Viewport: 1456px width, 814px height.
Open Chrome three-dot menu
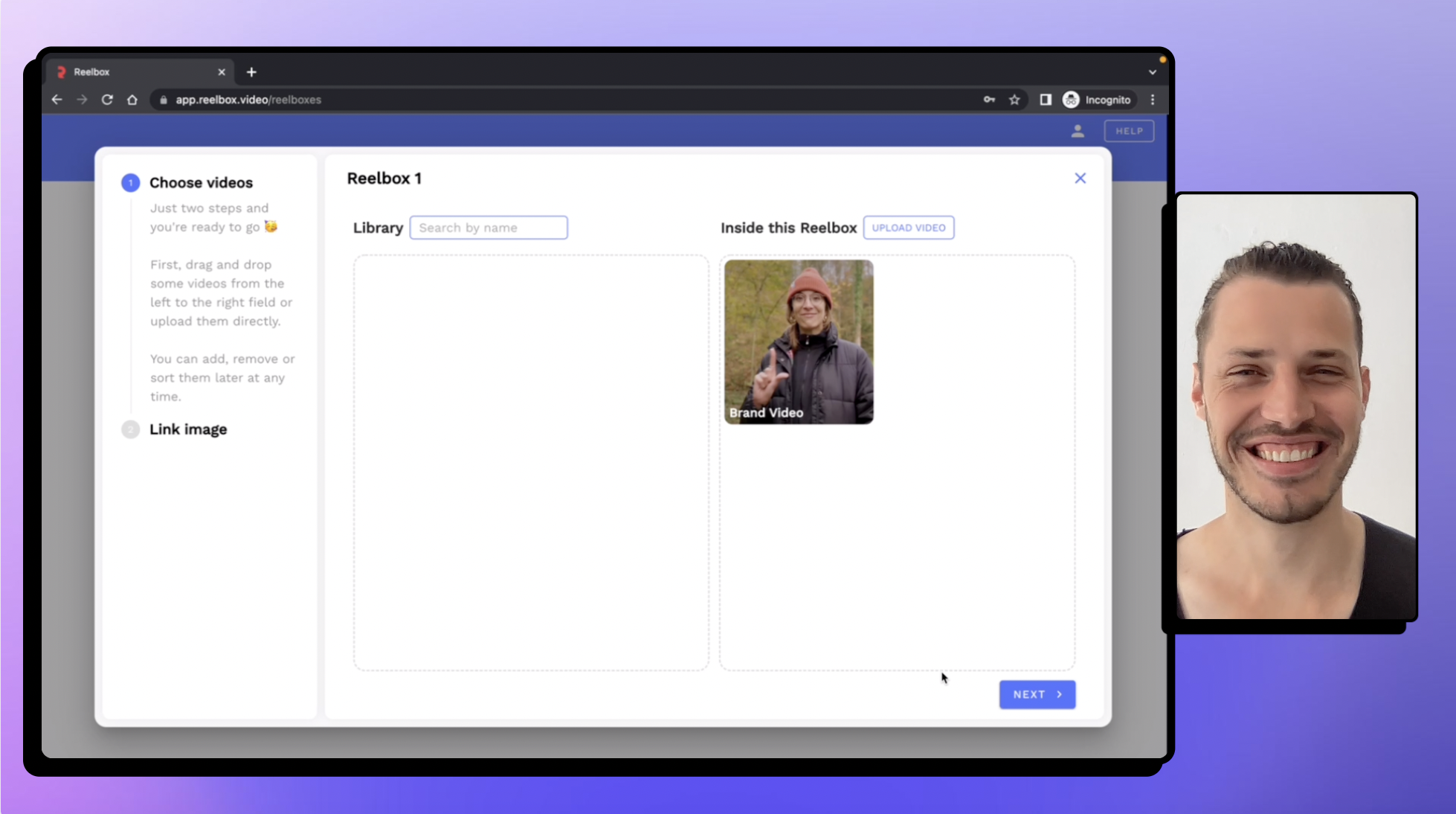1153,100
